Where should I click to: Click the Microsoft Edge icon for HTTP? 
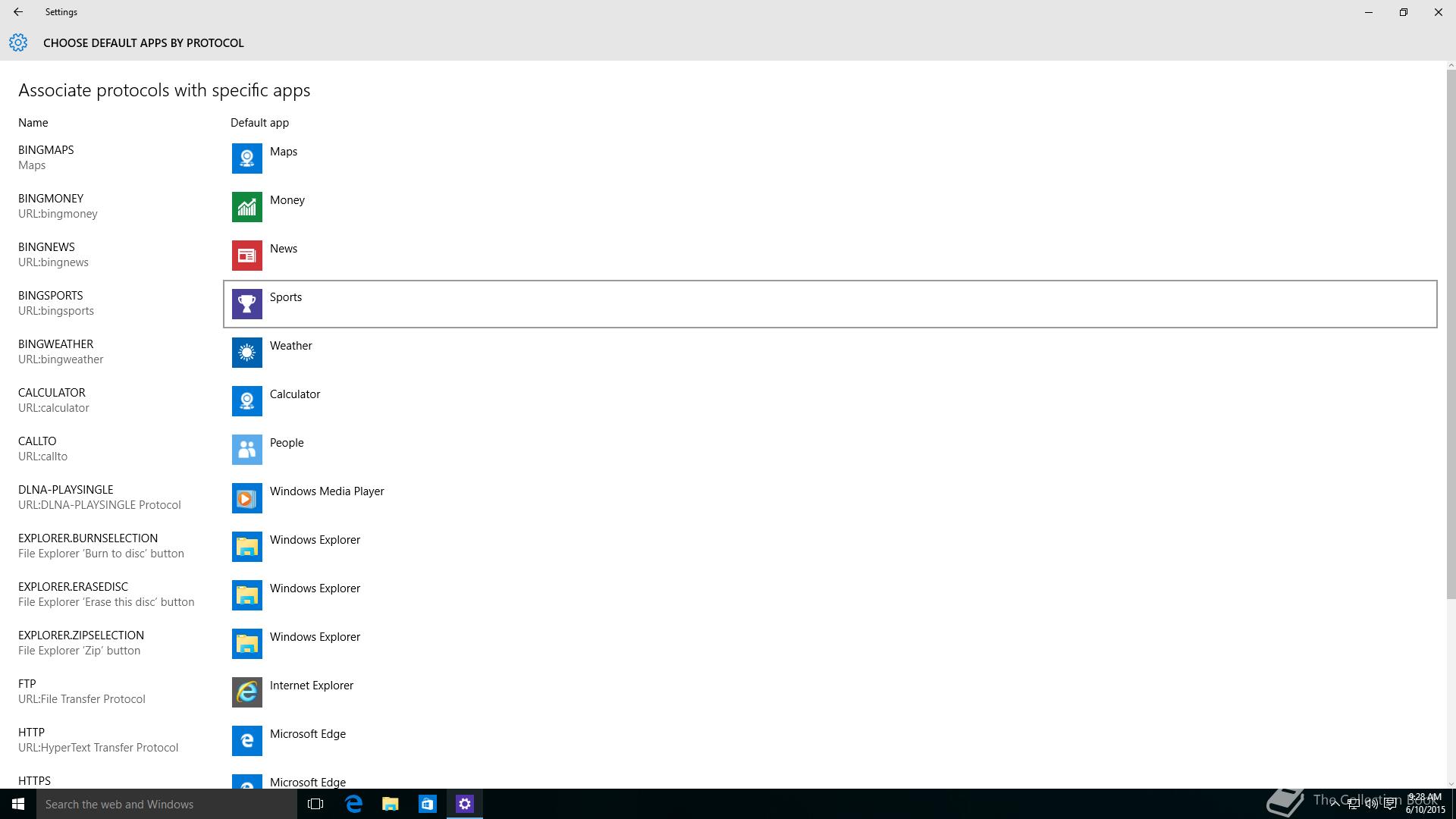pos(246,741)
